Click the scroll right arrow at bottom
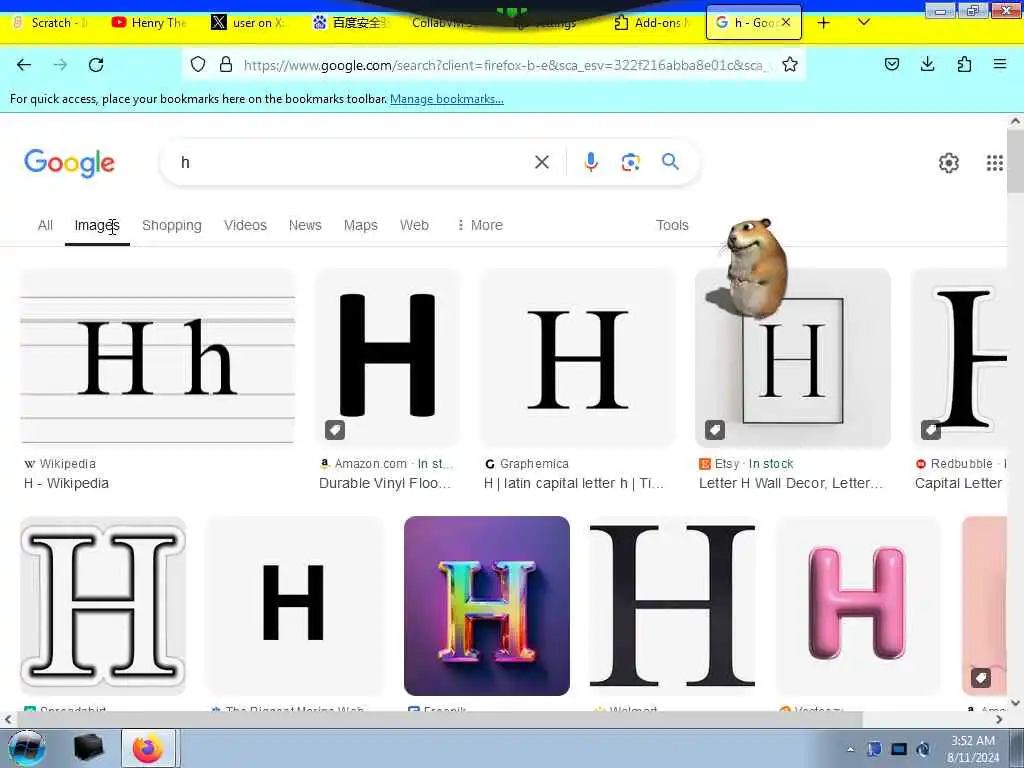Image resolution: width=1024 pixels, height=768 pixels. coord(999,719)
